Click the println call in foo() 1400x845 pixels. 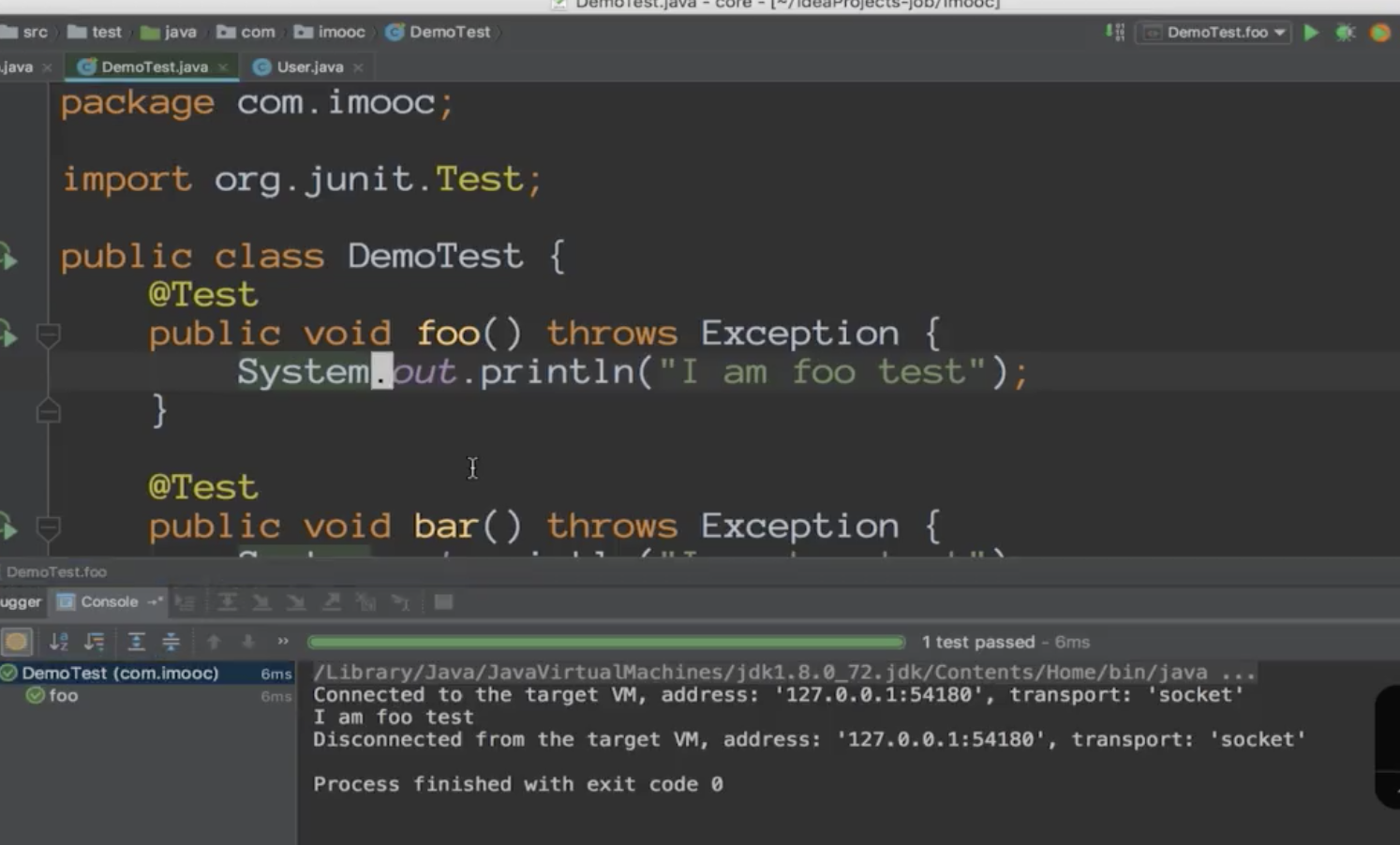(633, 372)
